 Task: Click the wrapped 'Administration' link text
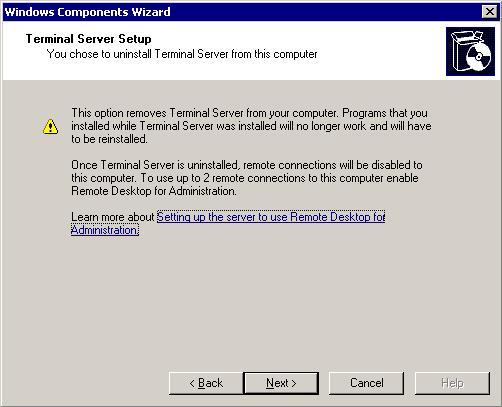tap(105, 230)
